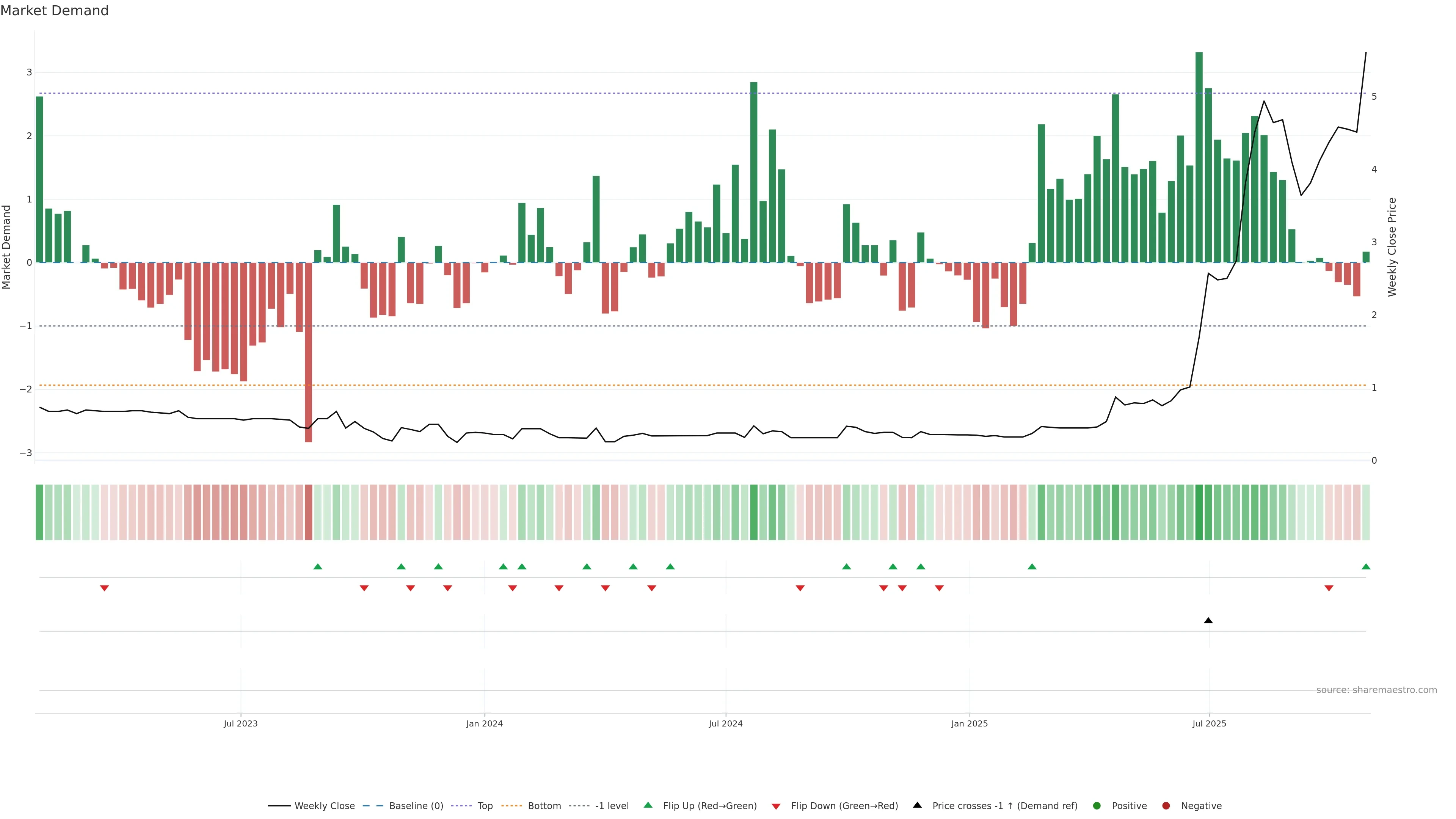
Task: Click the red Negative legend dot
Action: [1166, 805]
